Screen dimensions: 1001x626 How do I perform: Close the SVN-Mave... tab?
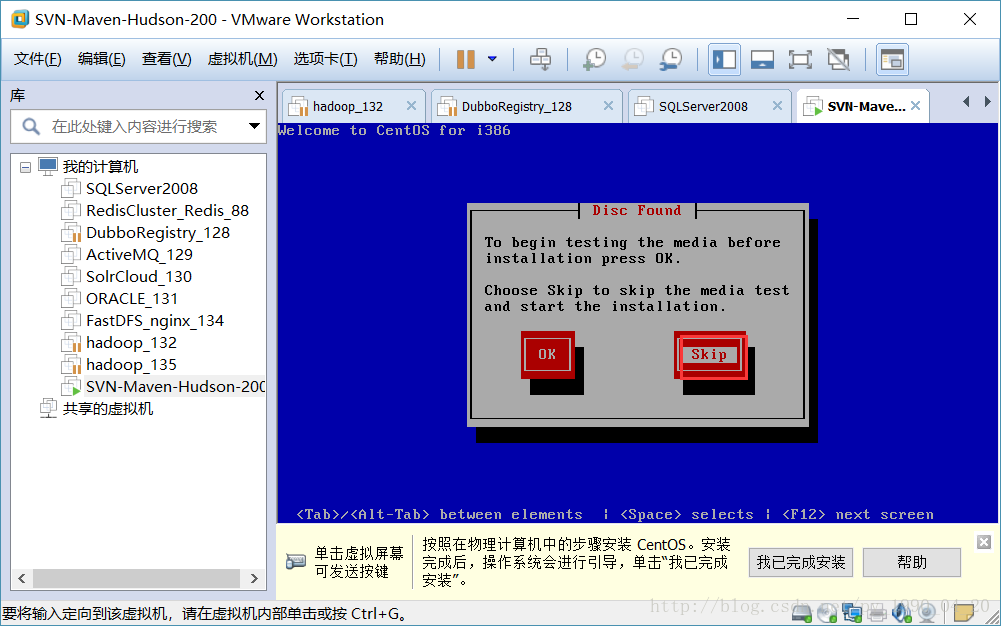point(915,106)
